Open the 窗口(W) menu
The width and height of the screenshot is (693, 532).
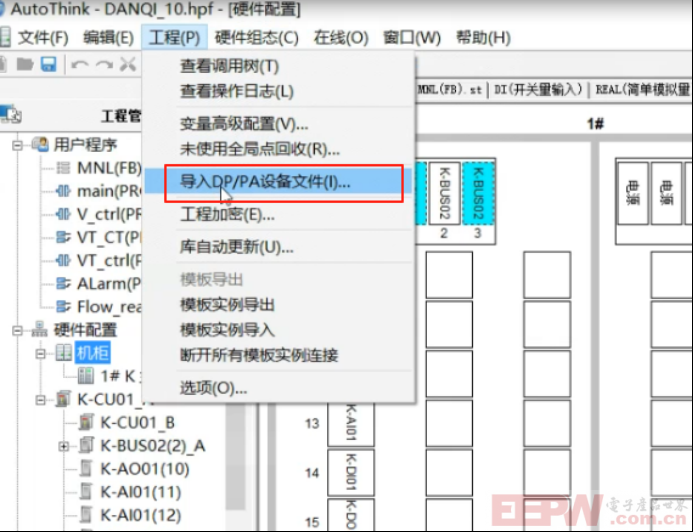(412, 38)
